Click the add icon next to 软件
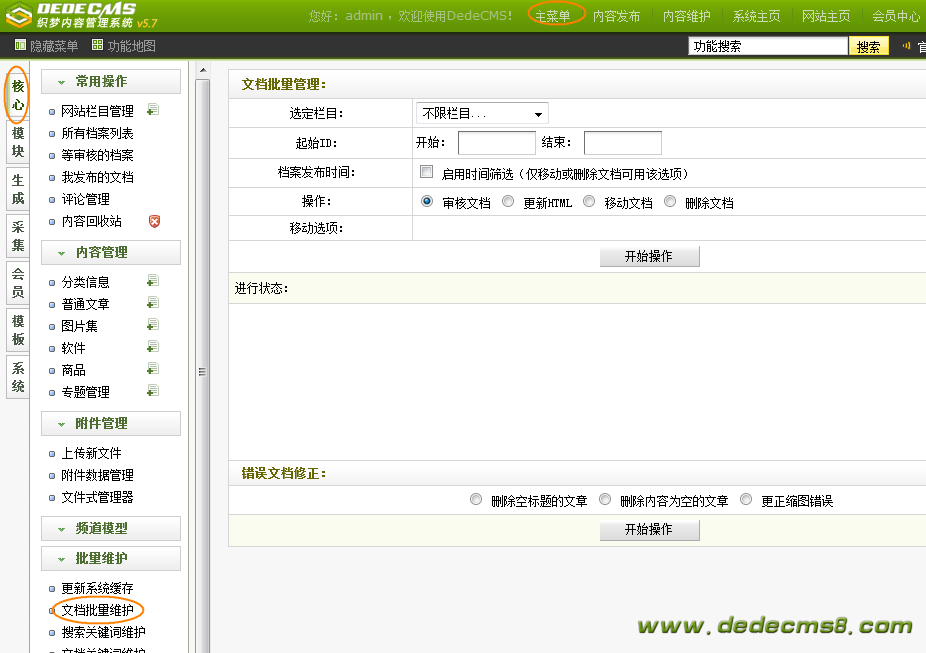The width and height of the screenshot is (926, 653). [x=153, y=347]
